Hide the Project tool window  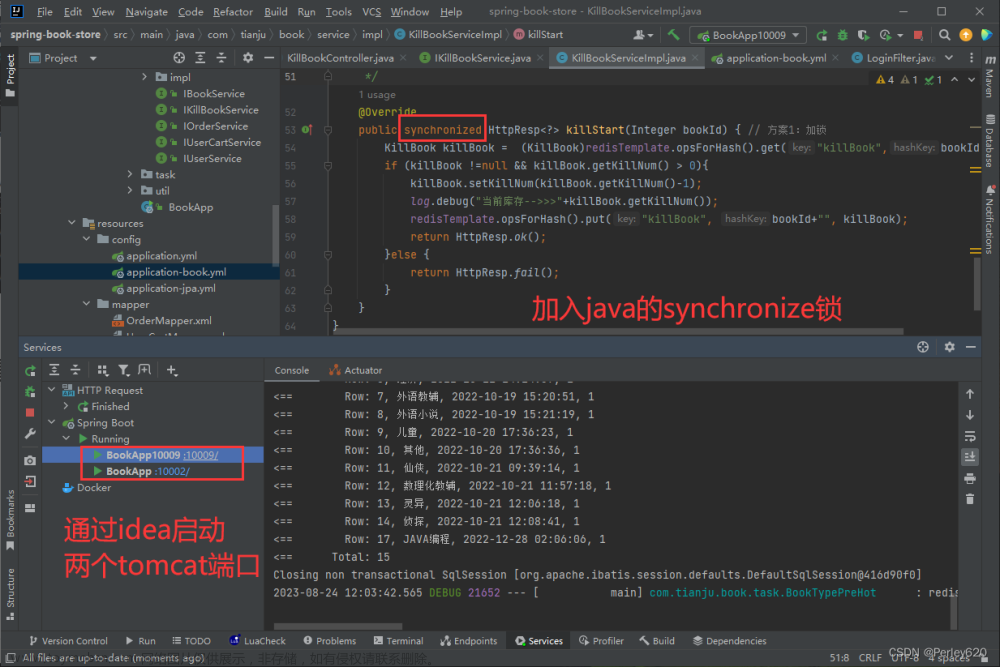pos(269,58)
